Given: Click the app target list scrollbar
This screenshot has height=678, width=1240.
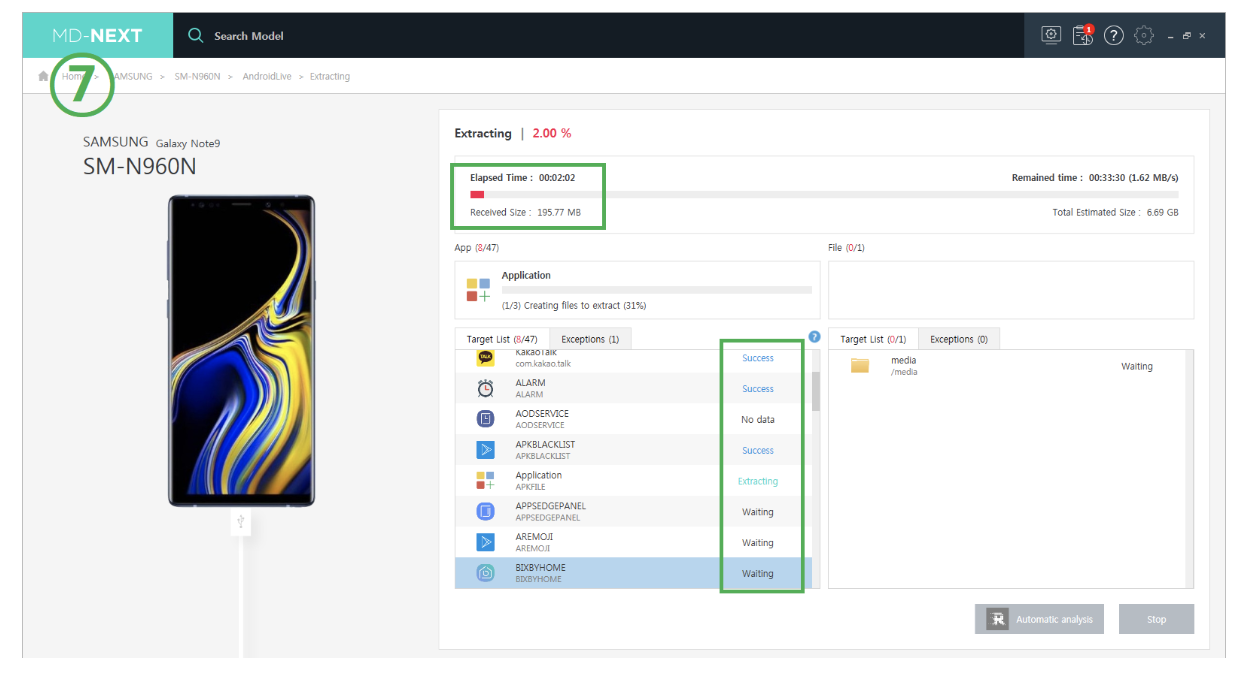Looking at the screenshot, I should [x=815, y=391].
